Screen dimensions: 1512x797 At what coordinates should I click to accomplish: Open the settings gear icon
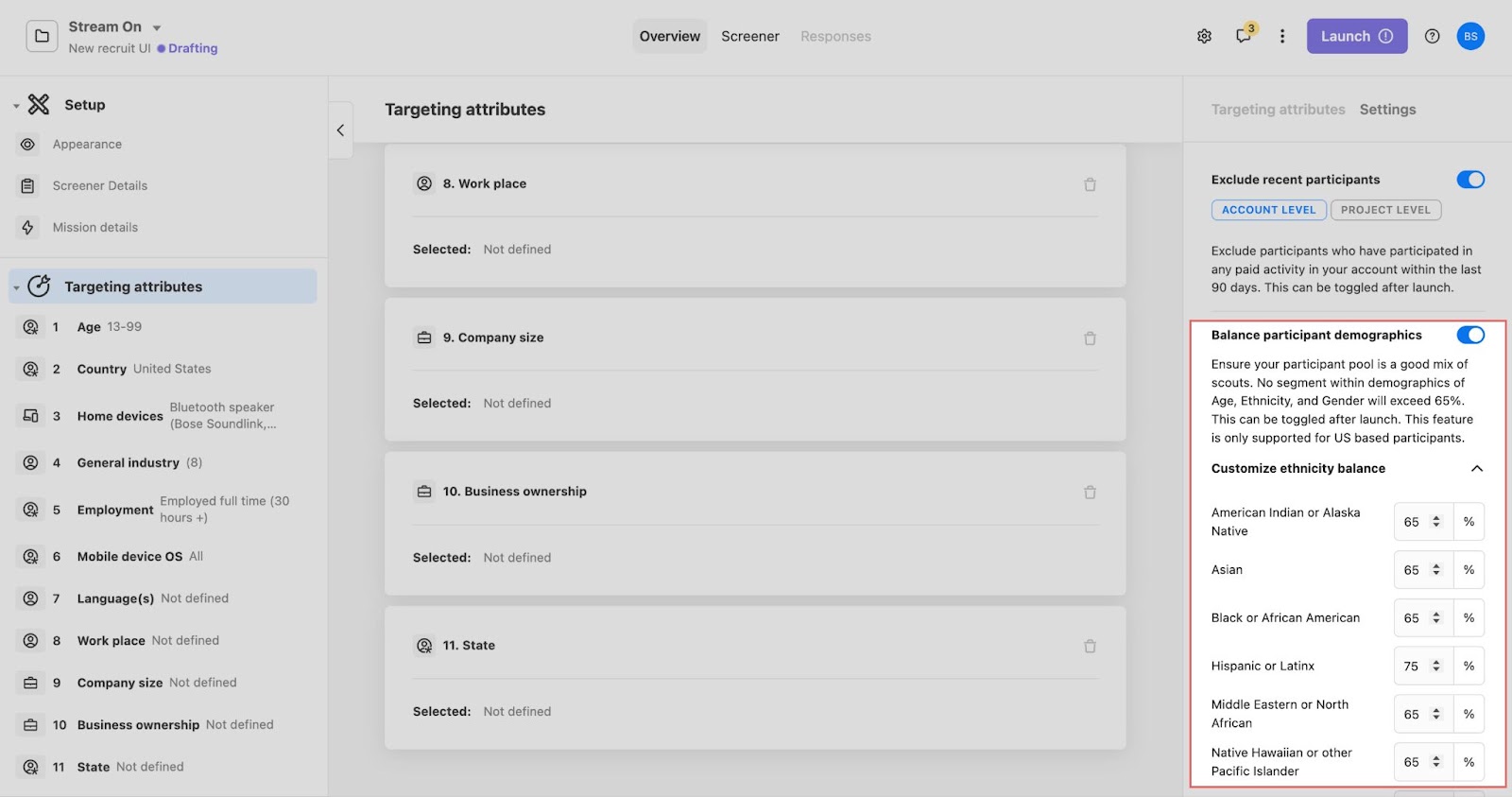(1204, 37)
